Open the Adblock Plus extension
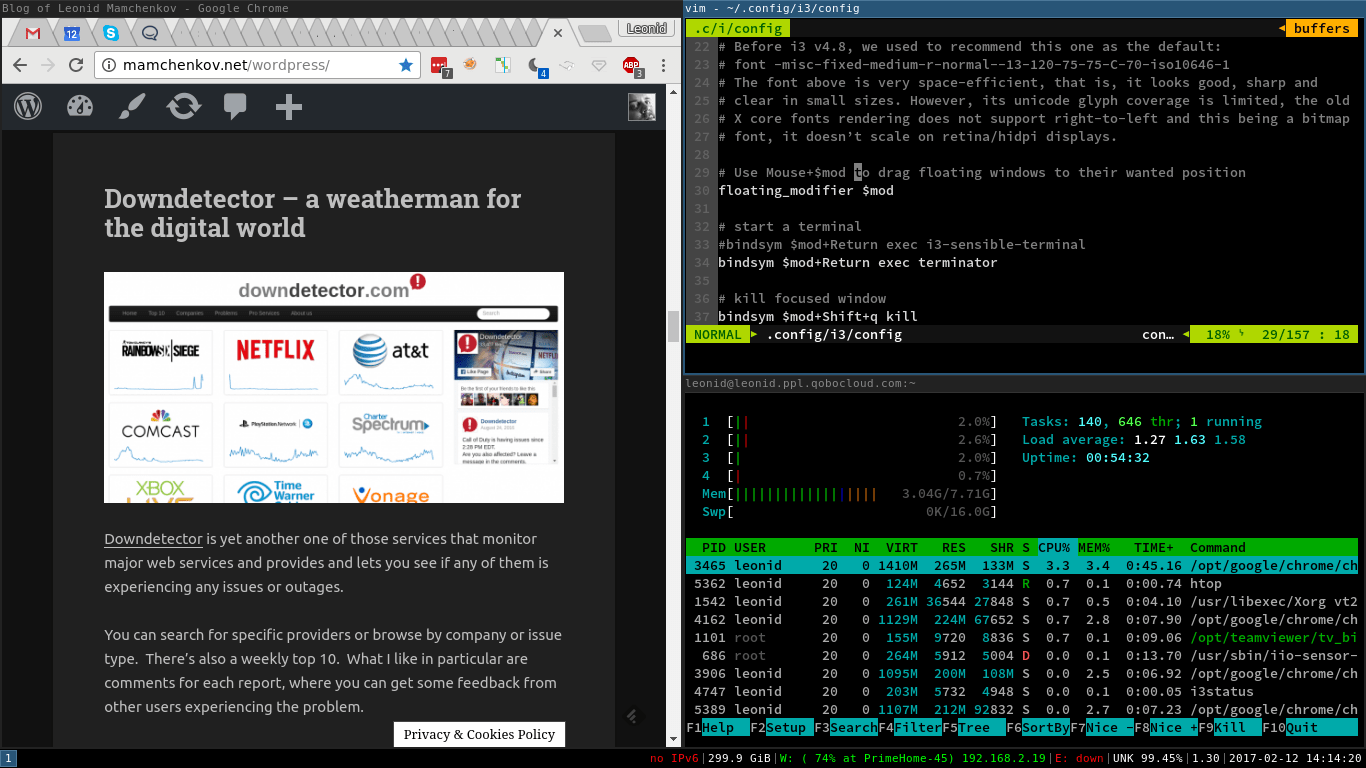The height and width of the screenshot is (768, 1366). point(632,67)
